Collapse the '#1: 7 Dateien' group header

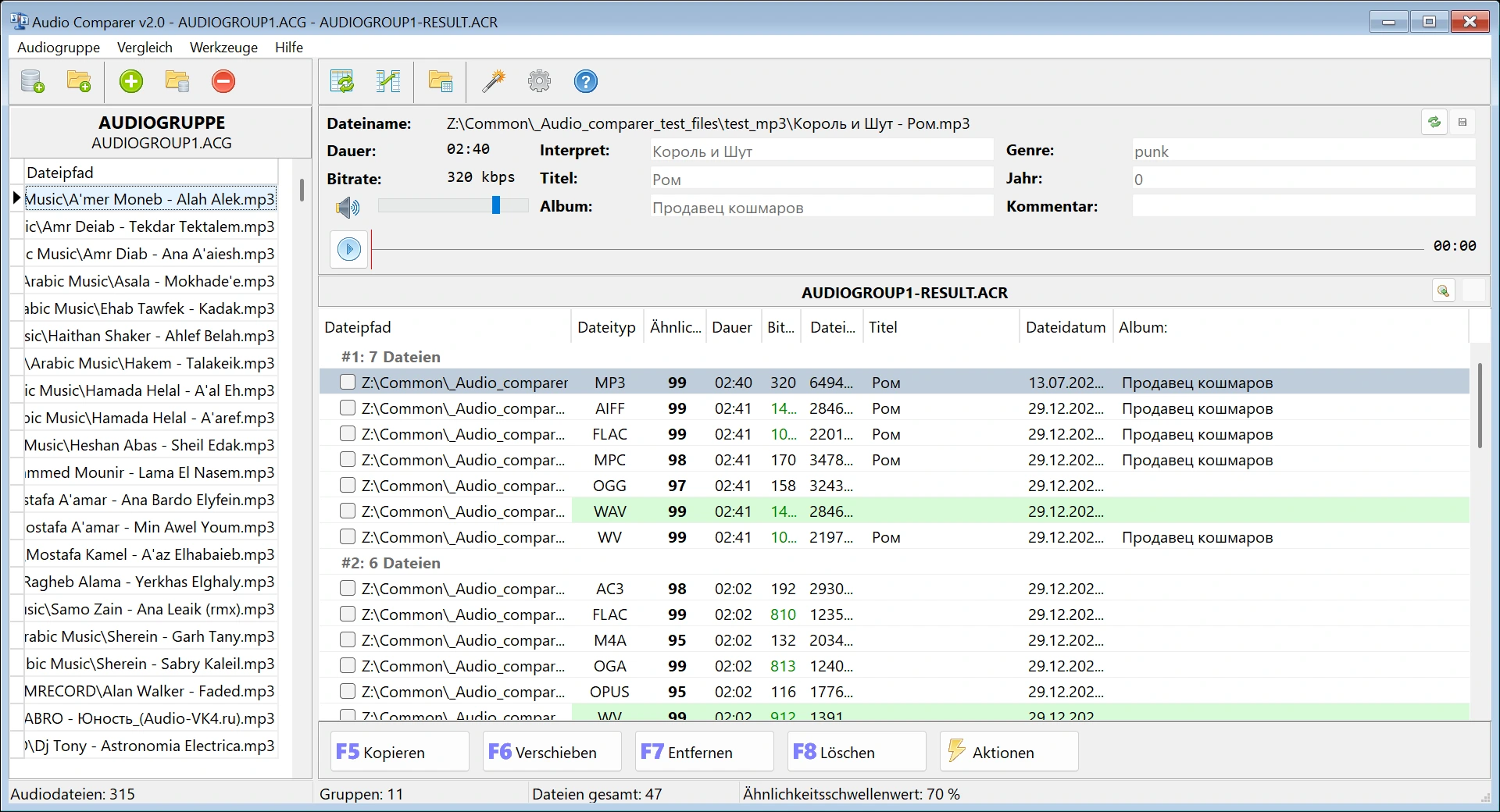tap(391, 357)
